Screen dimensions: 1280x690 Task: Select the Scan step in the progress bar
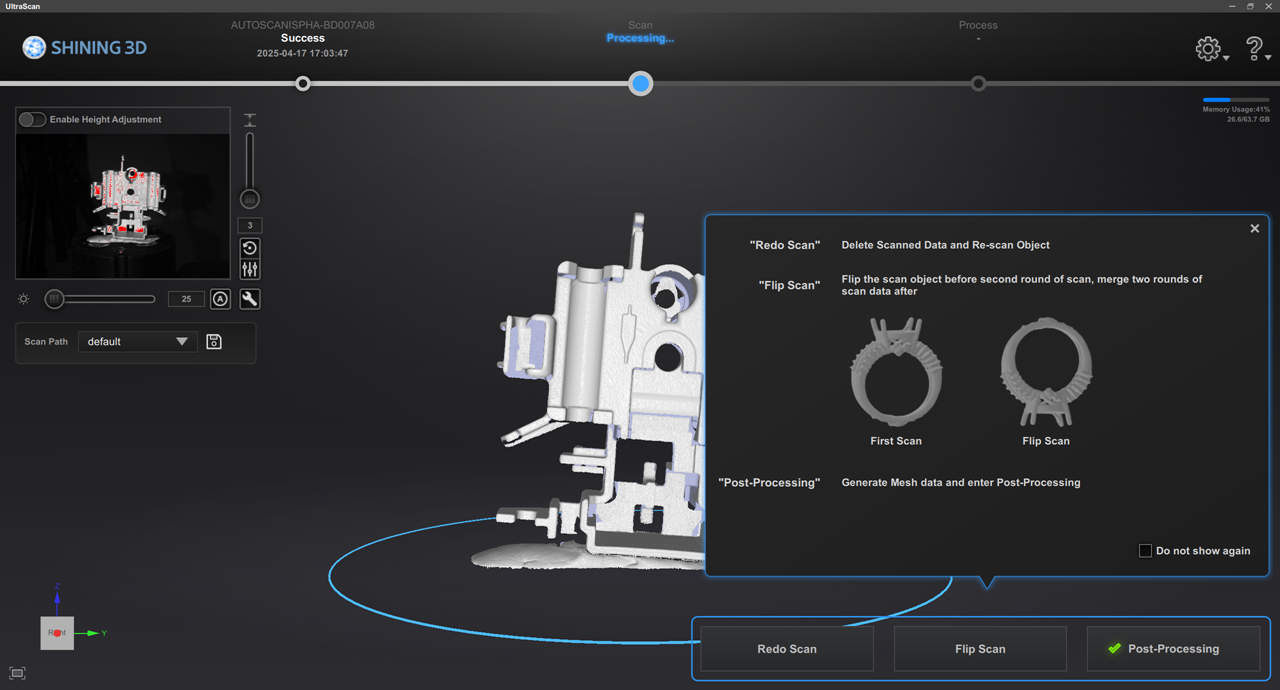[x=641, y=84]
